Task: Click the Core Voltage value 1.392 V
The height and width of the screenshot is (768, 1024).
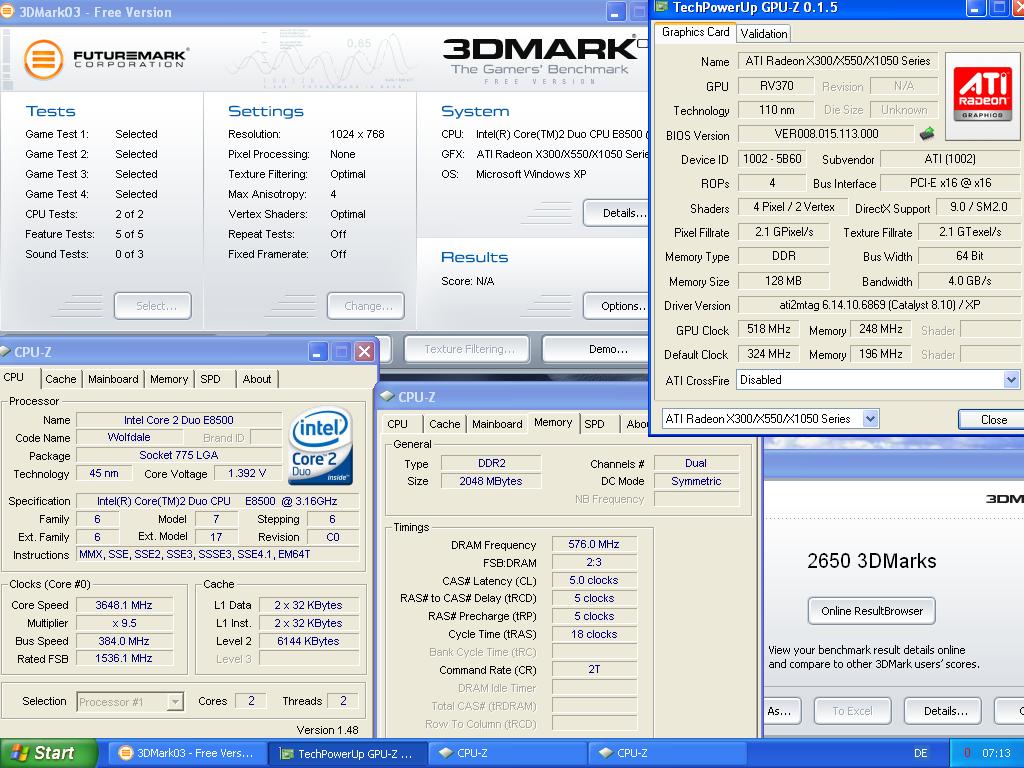Action: tap(247, 473)
